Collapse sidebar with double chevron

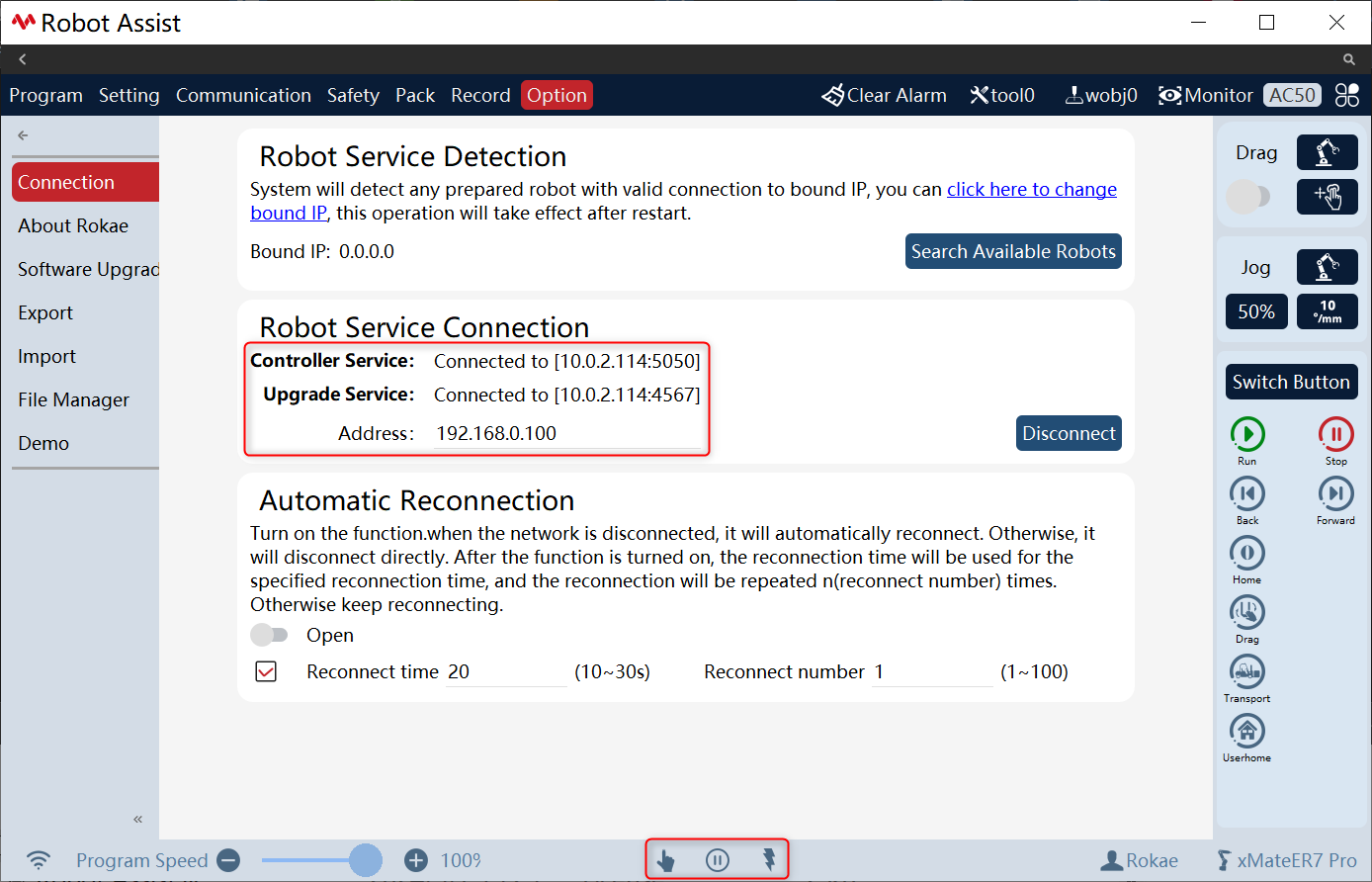pos(137,819)
